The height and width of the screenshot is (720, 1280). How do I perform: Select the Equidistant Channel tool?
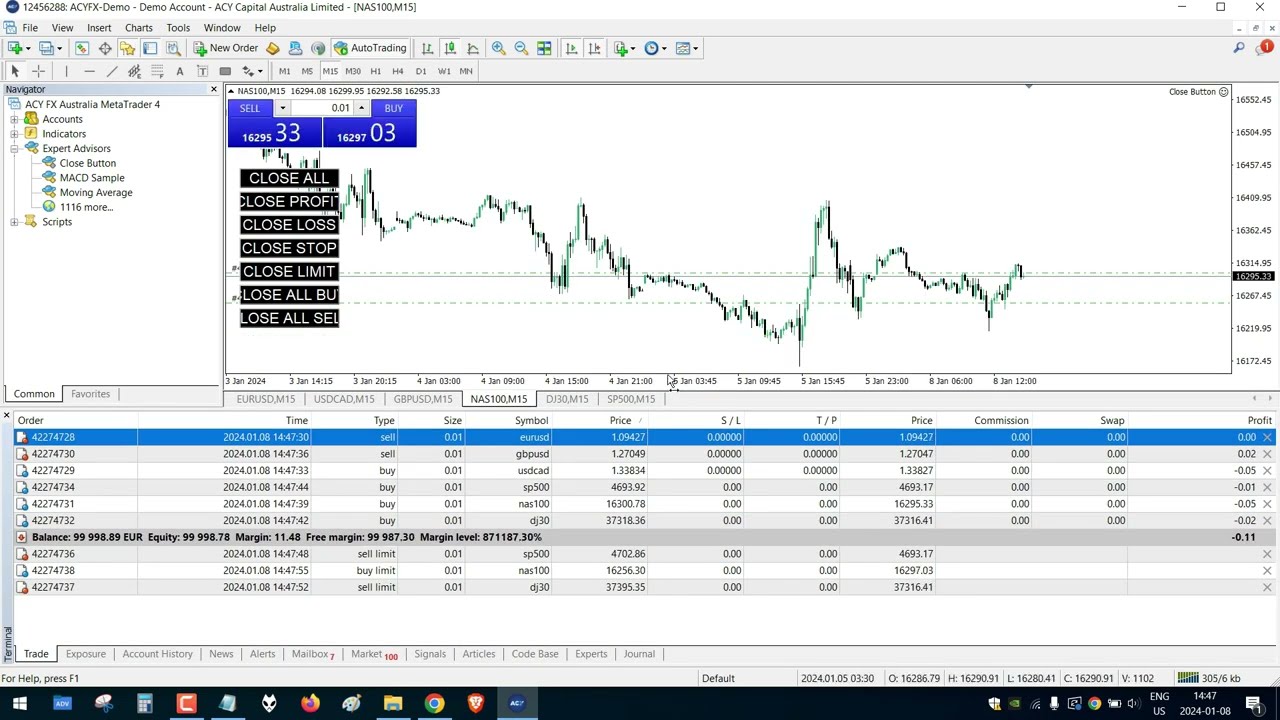pyautogui.click(x=134, y=71)
